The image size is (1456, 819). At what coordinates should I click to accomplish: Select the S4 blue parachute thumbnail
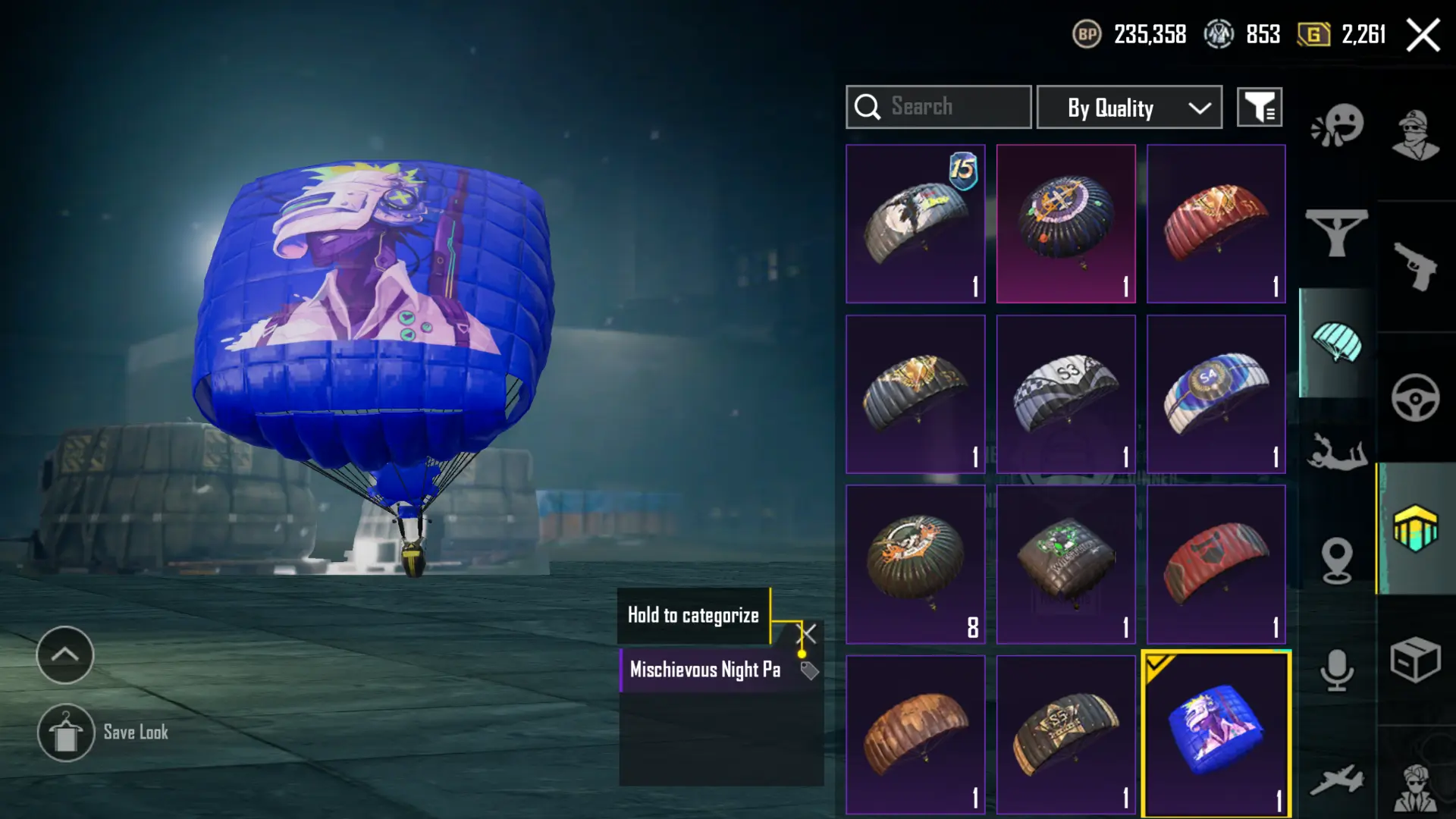click(1216, 394)
